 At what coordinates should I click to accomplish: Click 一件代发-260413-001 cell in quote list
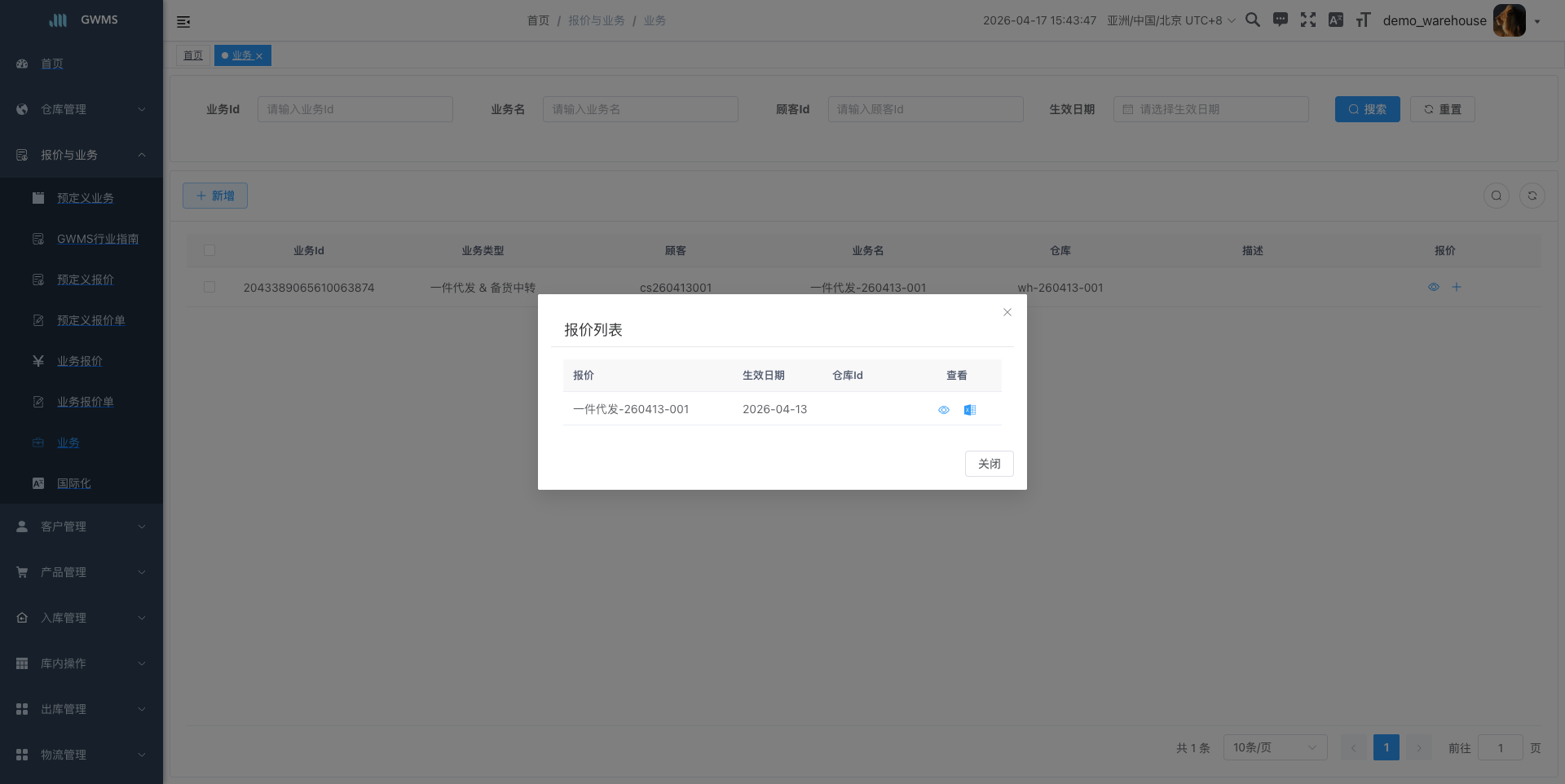tap(631, 409)
